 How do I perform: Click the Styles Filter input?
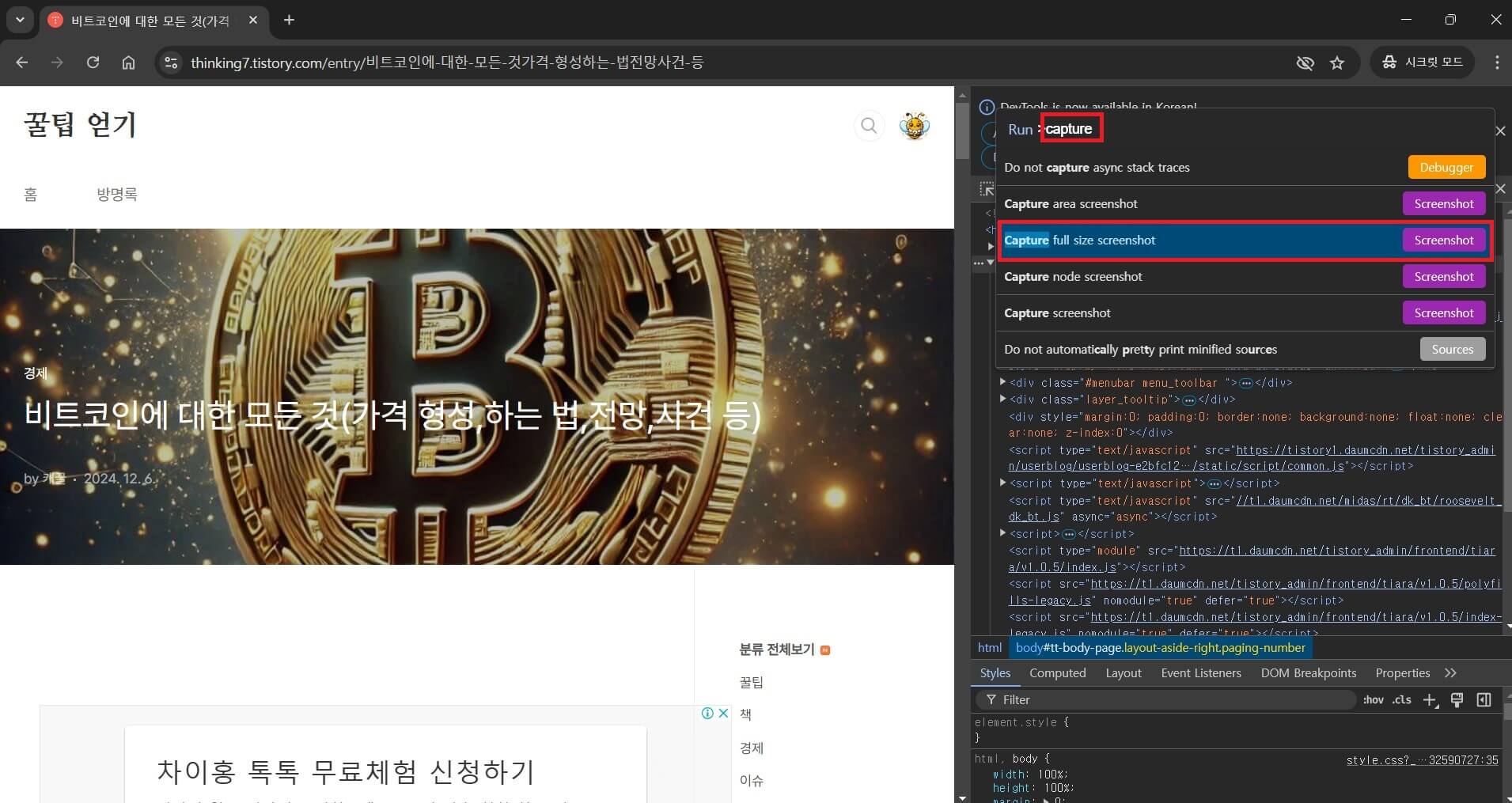(1167, 700)
